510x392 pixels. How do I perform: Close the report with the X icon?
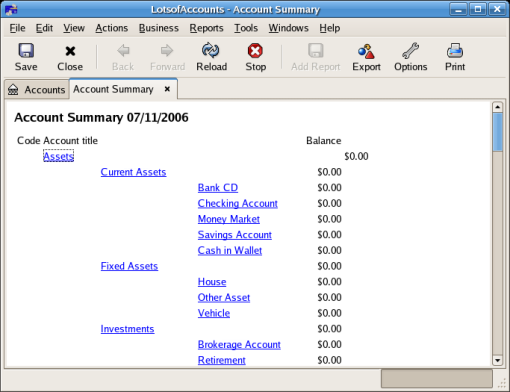pyautogui.click(x=70, y=51)
